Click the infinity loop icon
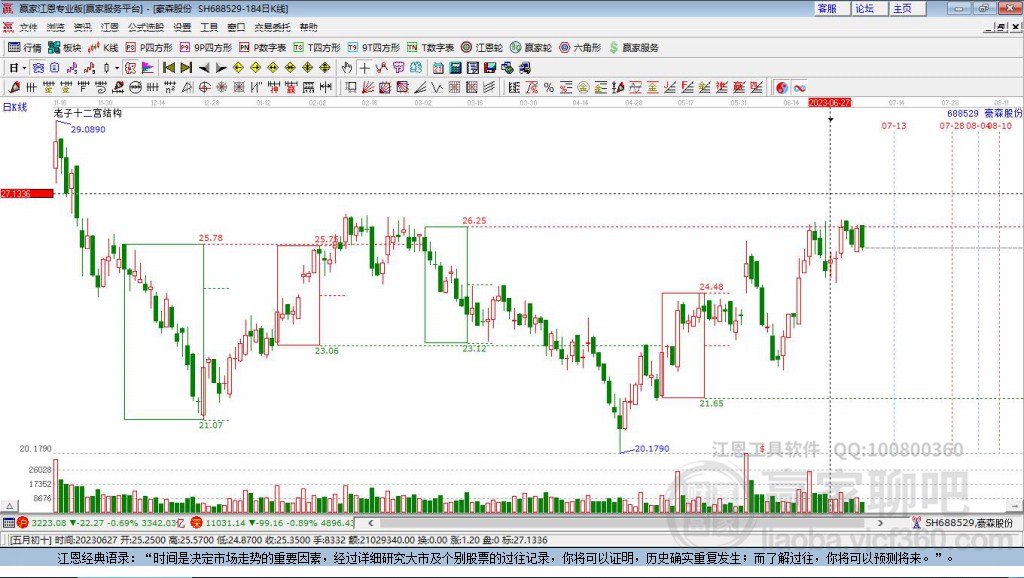 [x=799, y=88]
